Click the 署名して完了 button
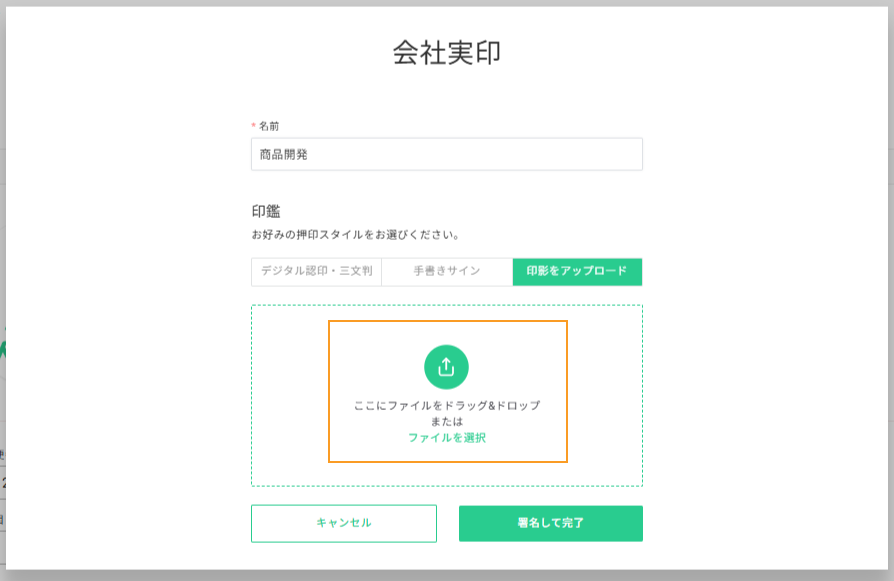The width and height of the screenshot is (894, 581). coord(551,523)
